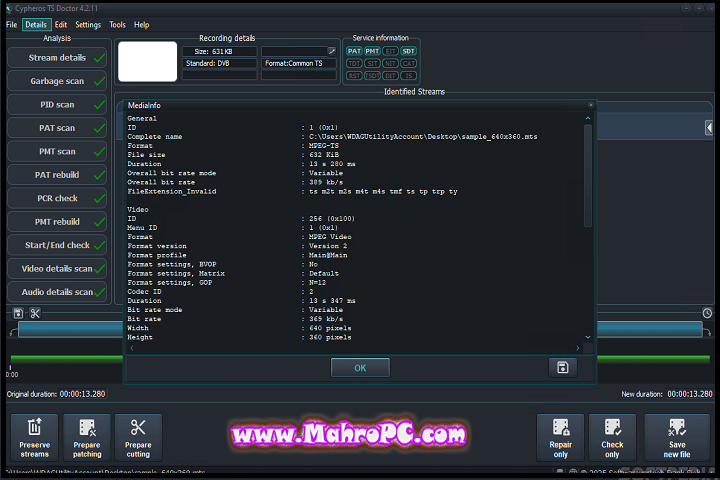Image resolution: width=720 pixels, height=480 pixels.
Task: Run the Stream details analysis
Action: (57, 58)
